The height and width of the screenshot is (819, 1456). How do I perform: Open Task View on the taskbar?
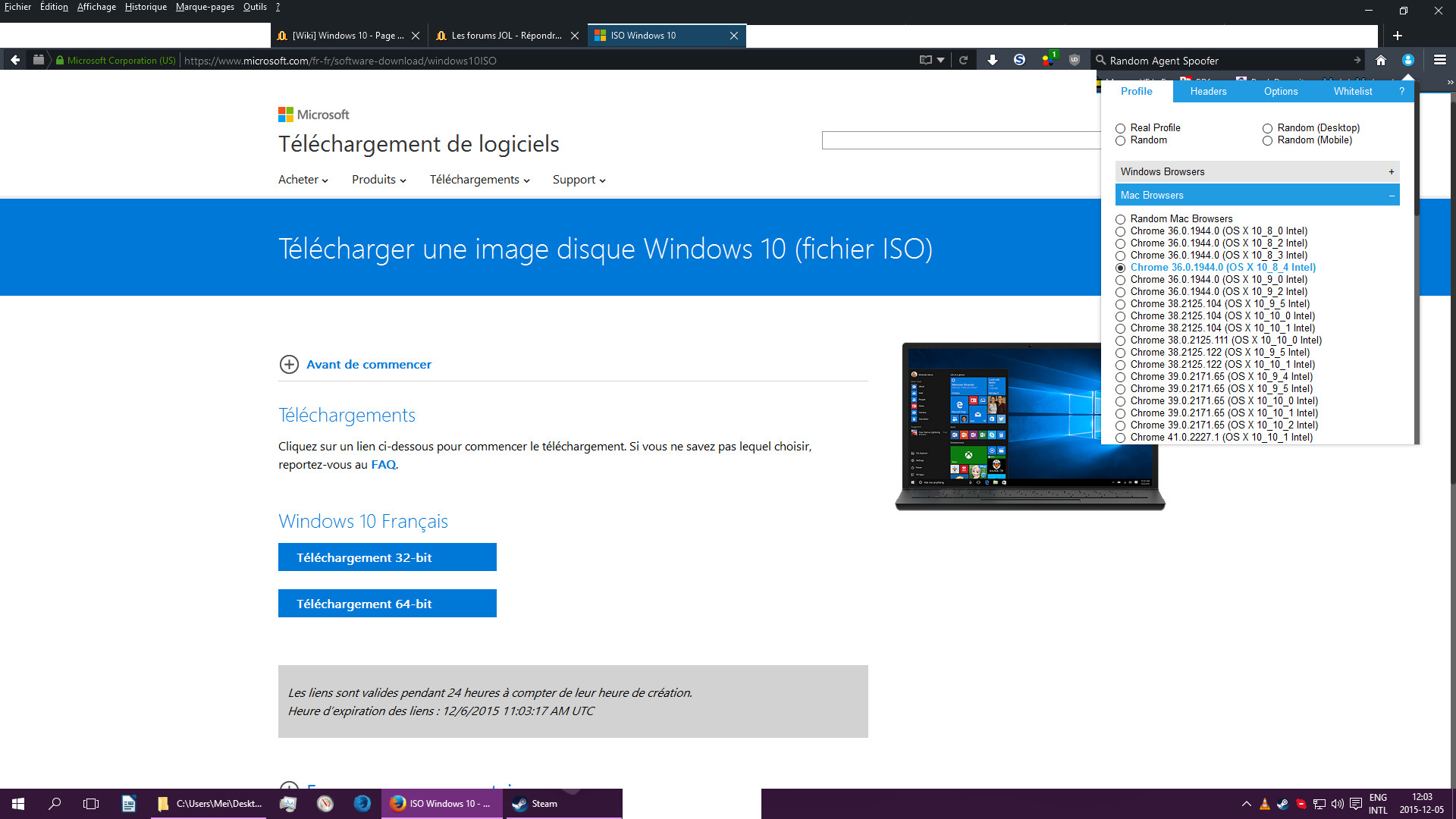coord(91,804)
